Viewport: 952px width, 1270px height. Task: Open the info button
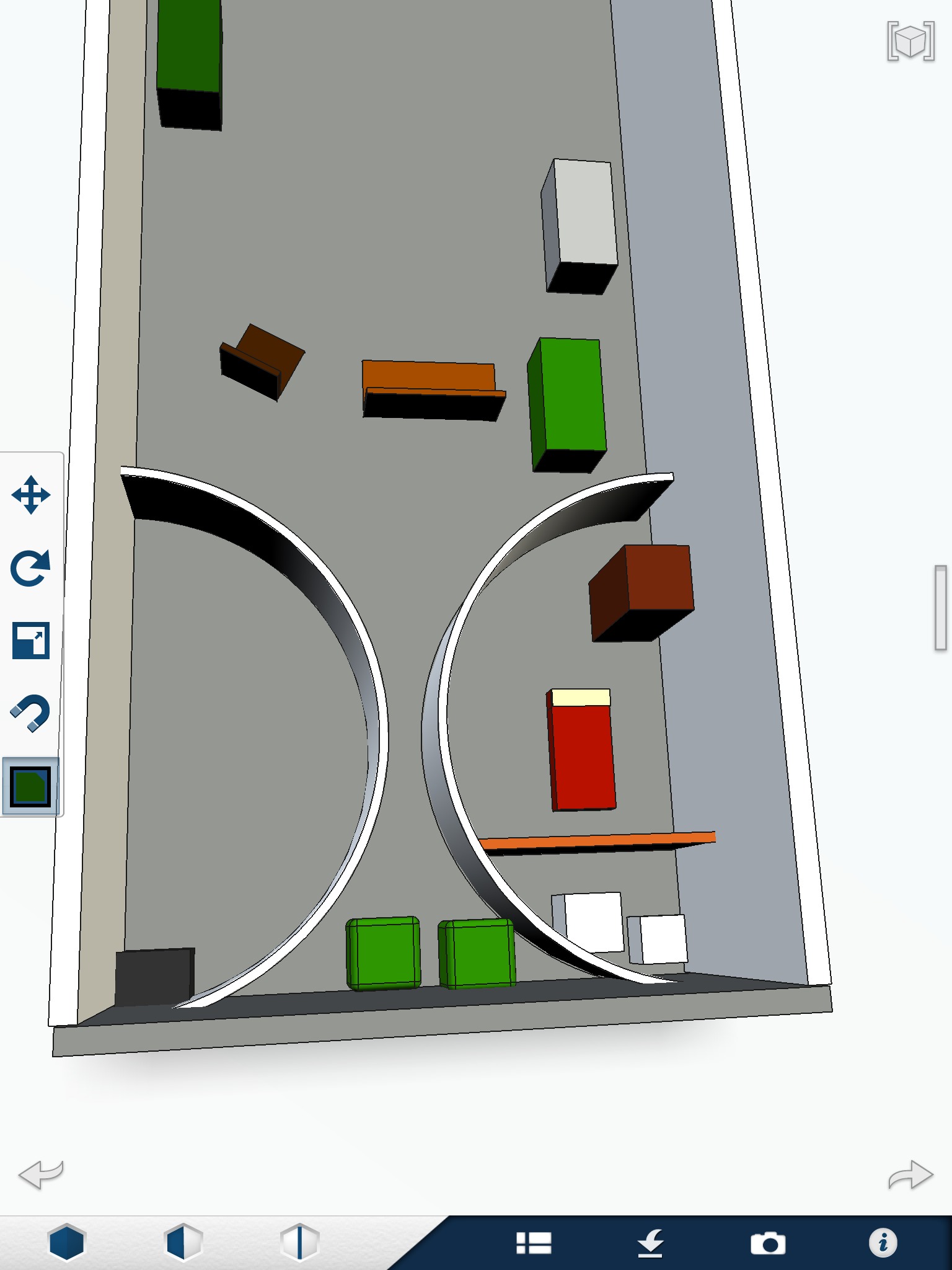tap(883, 1243)
